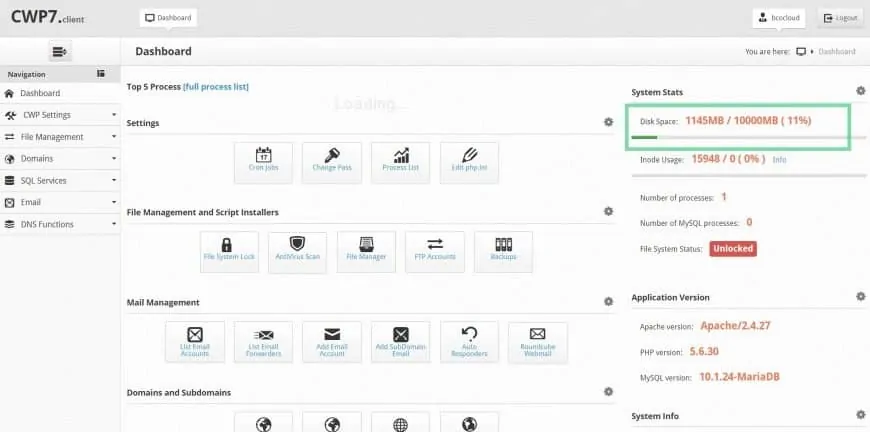This screenshot has height=432, width=870.
Task: Open the Dashboard tab in top bar
Action: [x=168, y=18]
